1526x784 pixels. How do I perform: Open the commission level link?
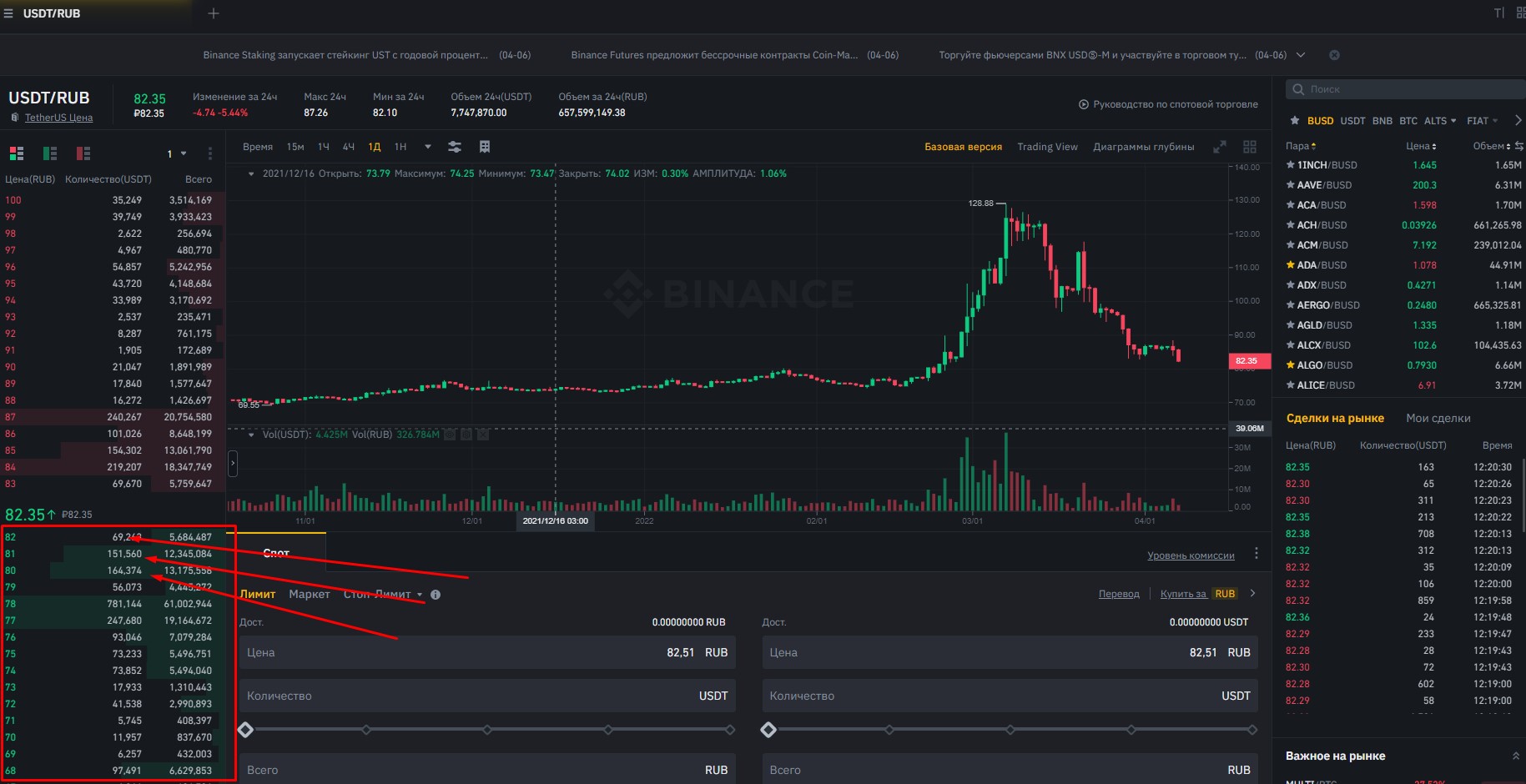pyautogui.click(x=1191, y=555)
